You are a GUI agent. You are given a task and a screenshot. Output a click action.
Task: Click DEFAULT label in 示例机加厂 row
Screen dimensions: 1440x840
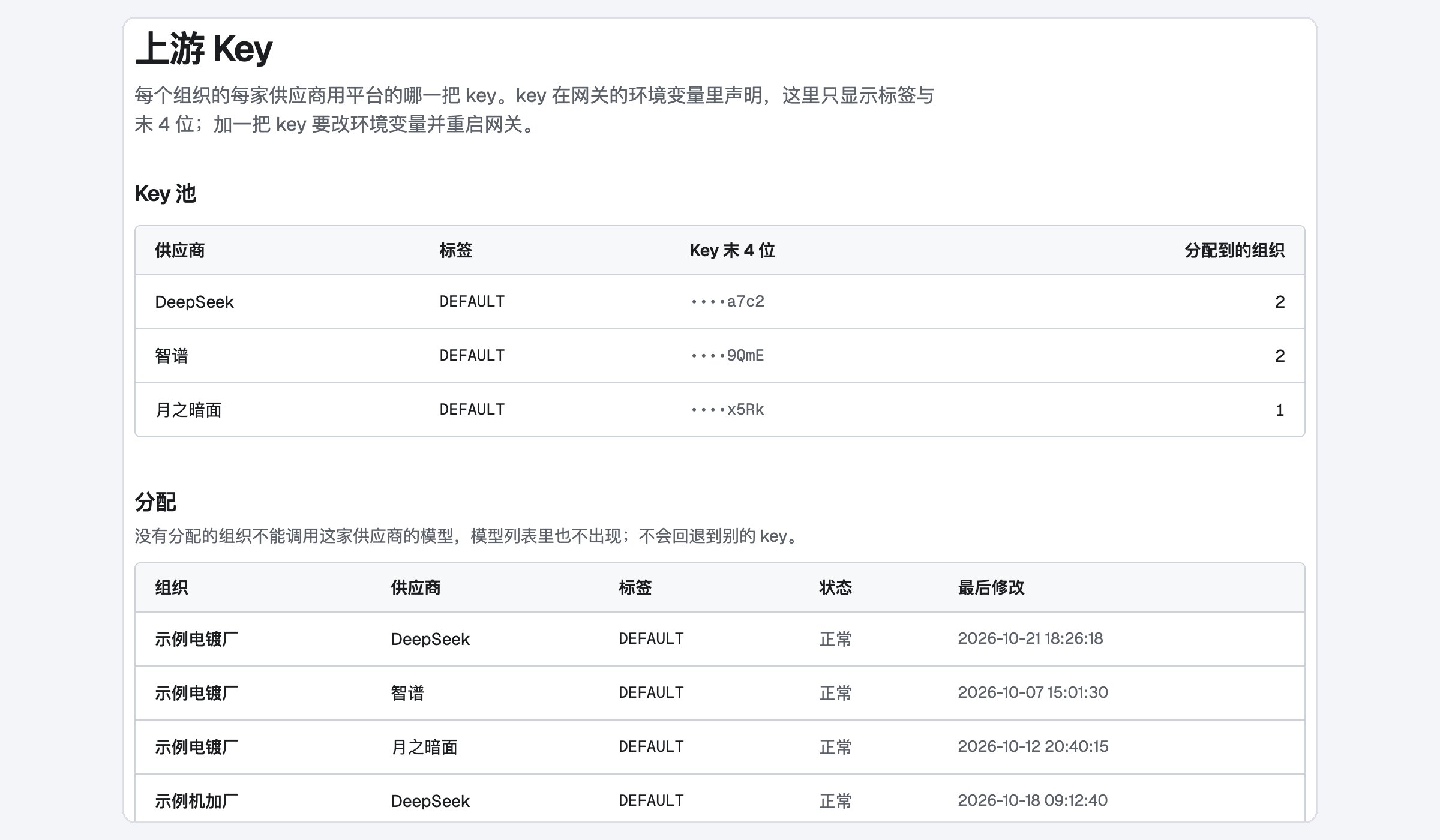(652, 800)
